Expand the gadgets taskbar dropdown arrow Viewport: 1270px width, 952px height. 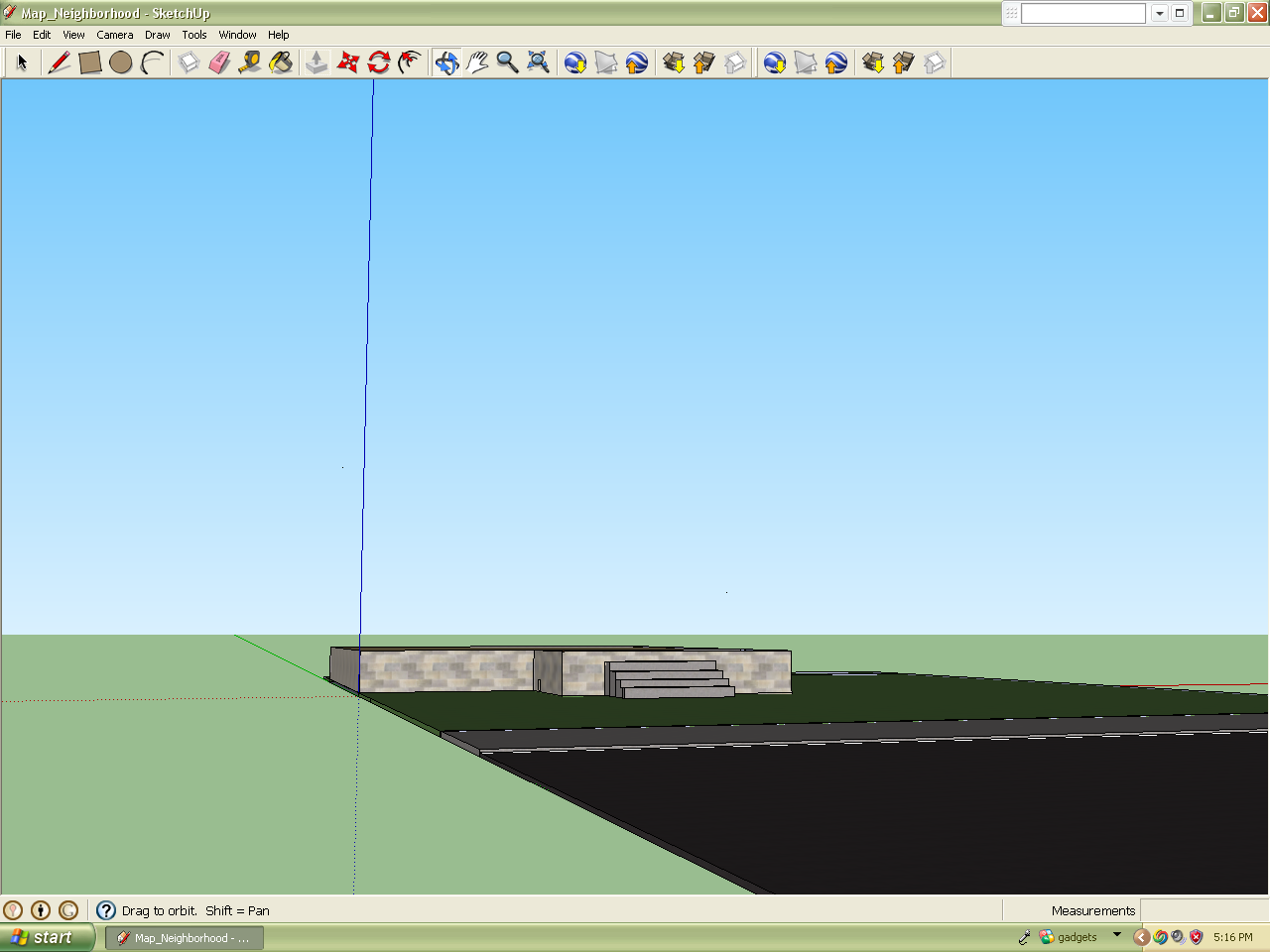(1117, 935)
